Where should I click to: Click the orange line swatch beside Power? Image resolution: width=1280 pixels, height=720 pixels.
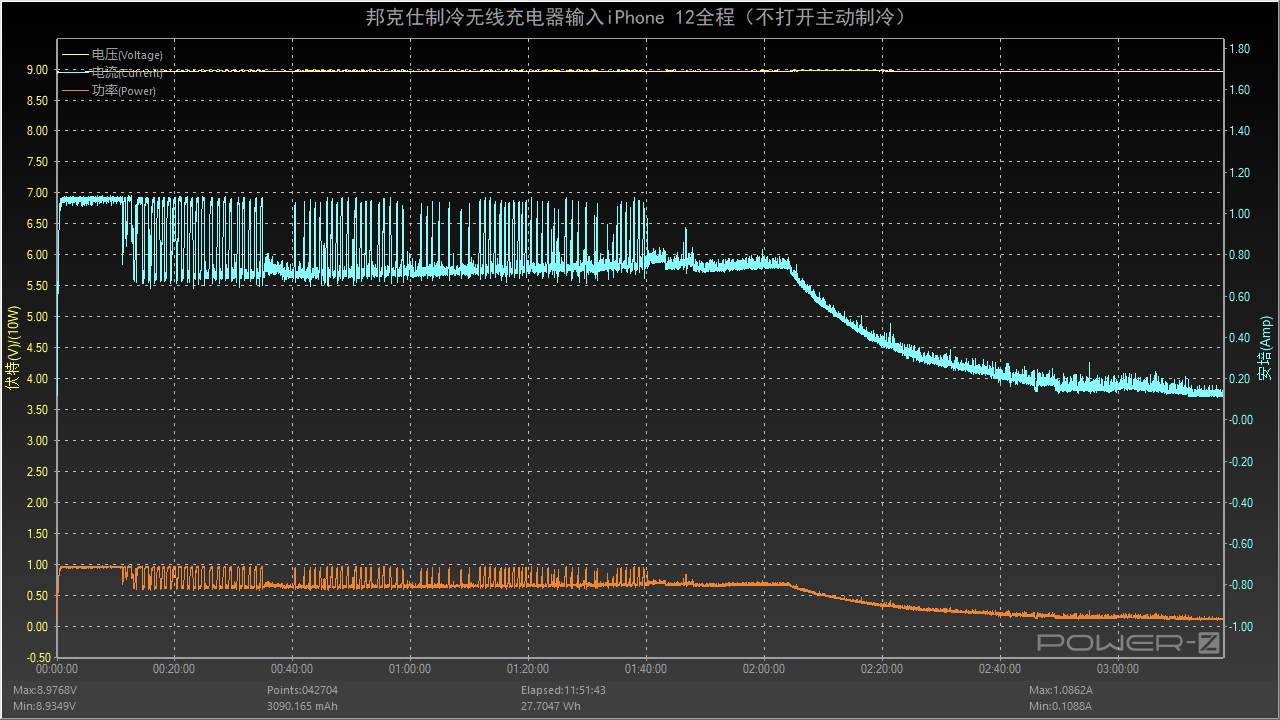coord(75,91)
